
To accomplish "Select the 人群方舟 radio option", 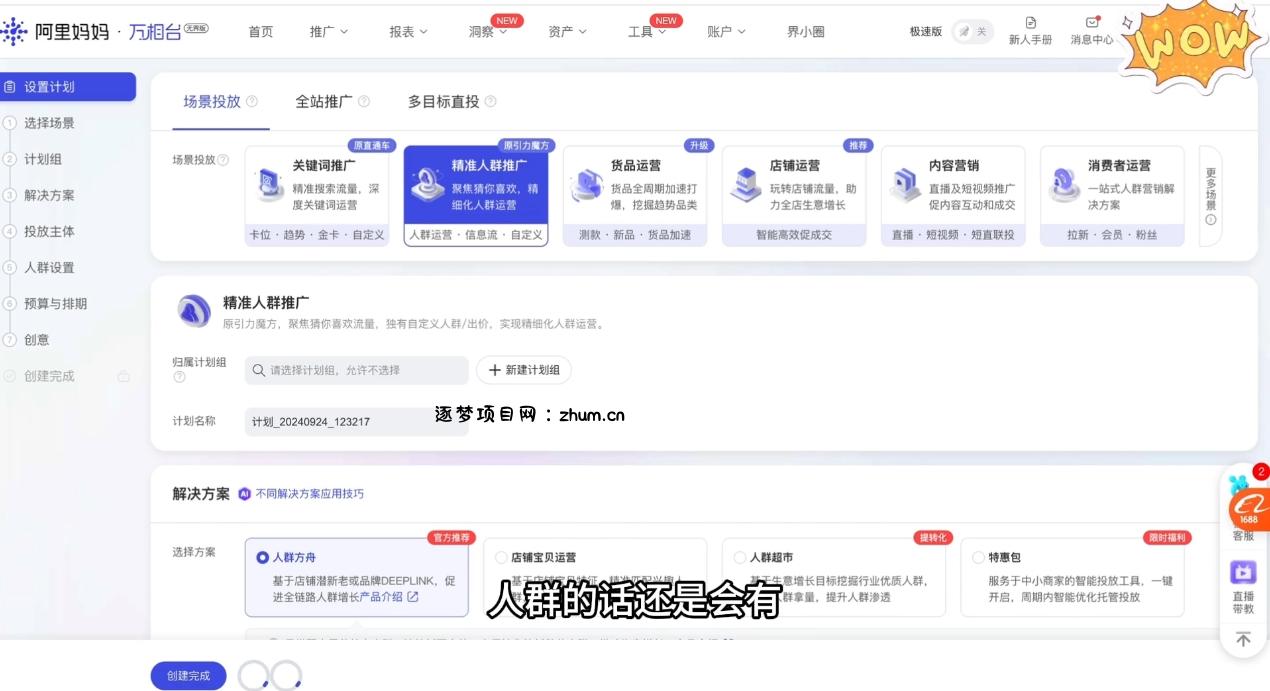I will point(263,557).
